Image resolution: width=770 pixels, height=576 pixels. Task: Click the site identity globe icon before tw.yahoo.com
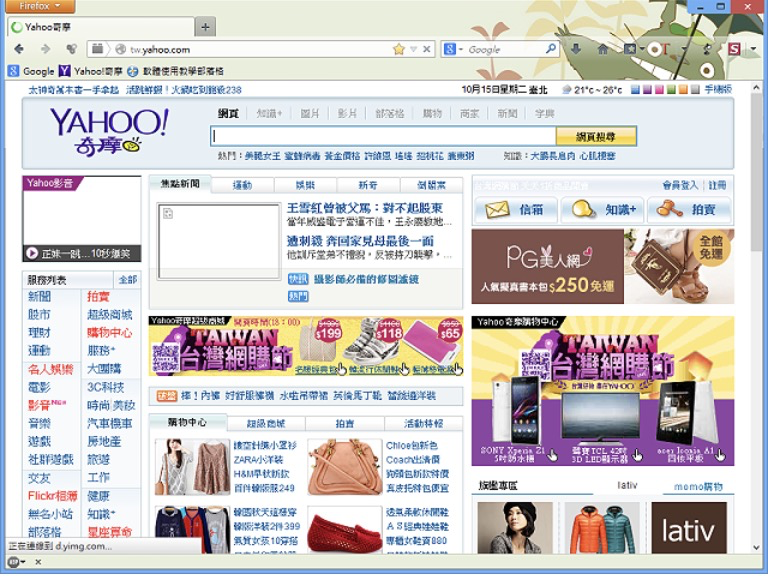tap(120, 49)
